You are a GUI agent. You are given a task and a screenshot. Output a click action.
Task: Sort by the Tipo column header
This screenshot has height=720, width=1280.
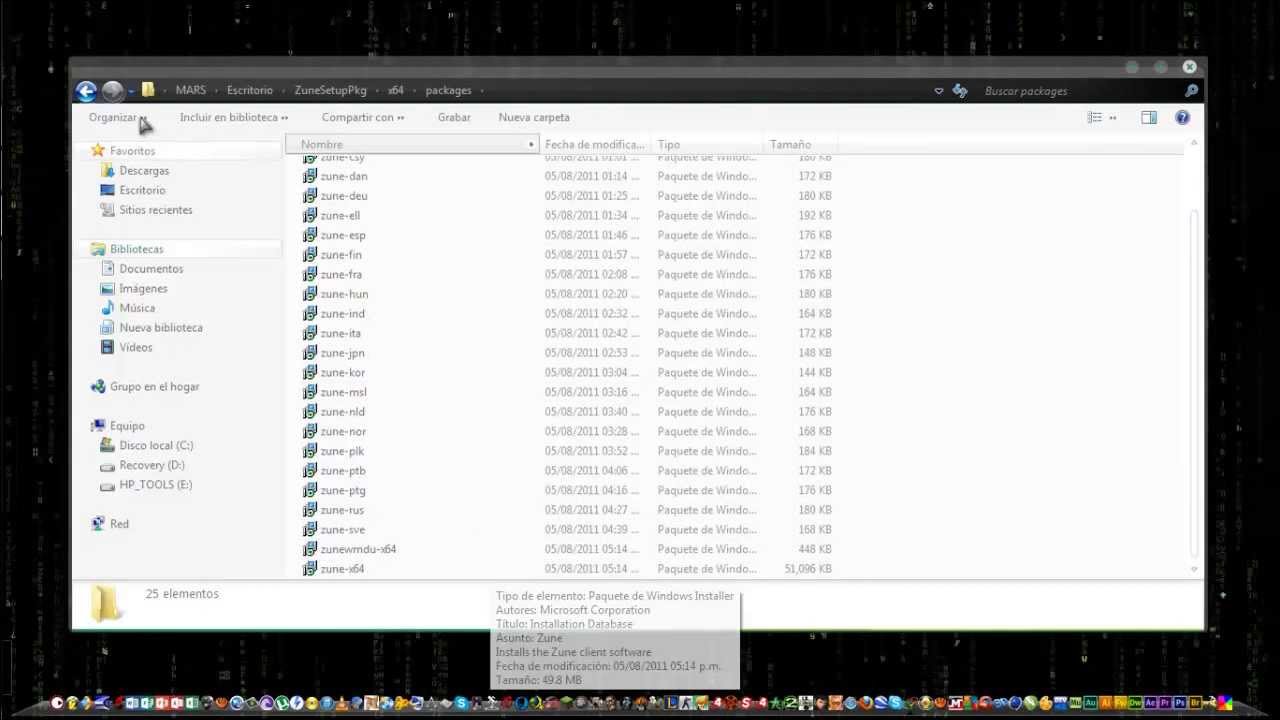(707, 145)
